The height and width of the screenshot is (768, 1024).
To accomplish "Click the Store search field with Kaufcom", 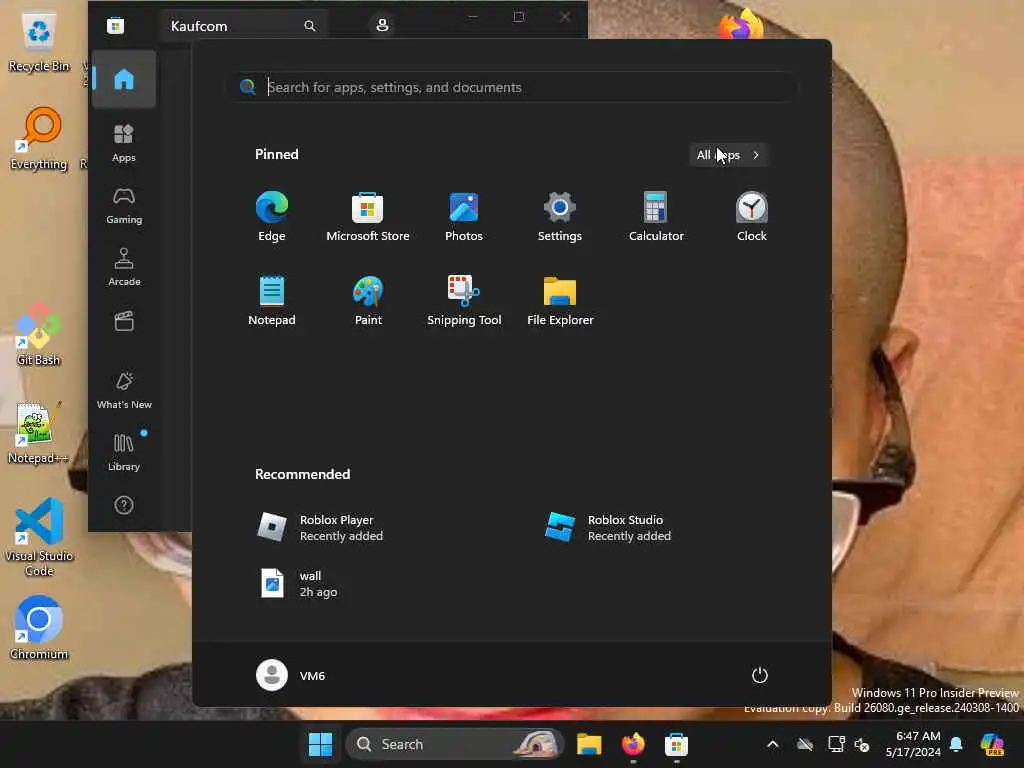I will (x=244, y=25).
